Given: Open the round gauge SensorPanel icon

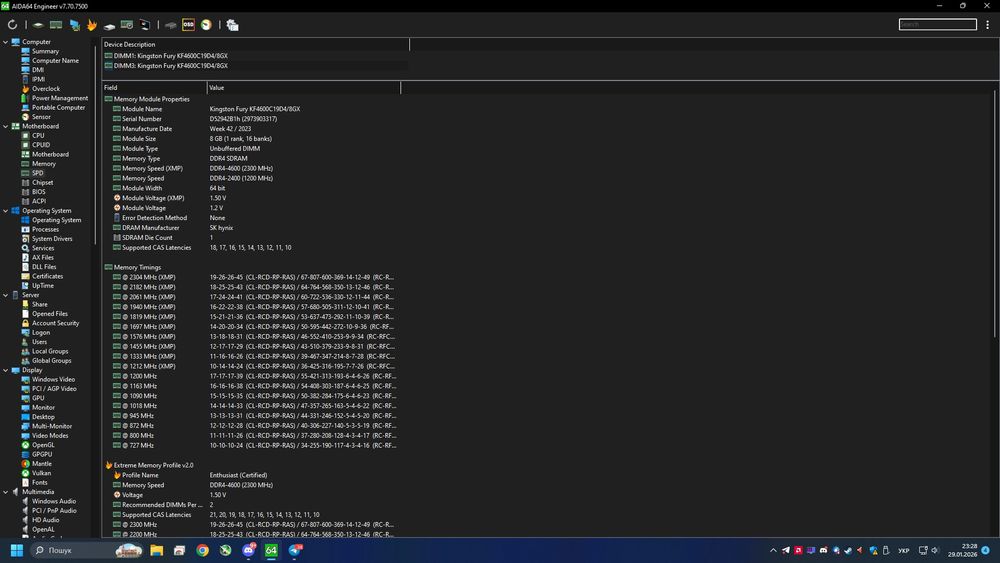Looking at the screenshot, I should tap(206, 25).
